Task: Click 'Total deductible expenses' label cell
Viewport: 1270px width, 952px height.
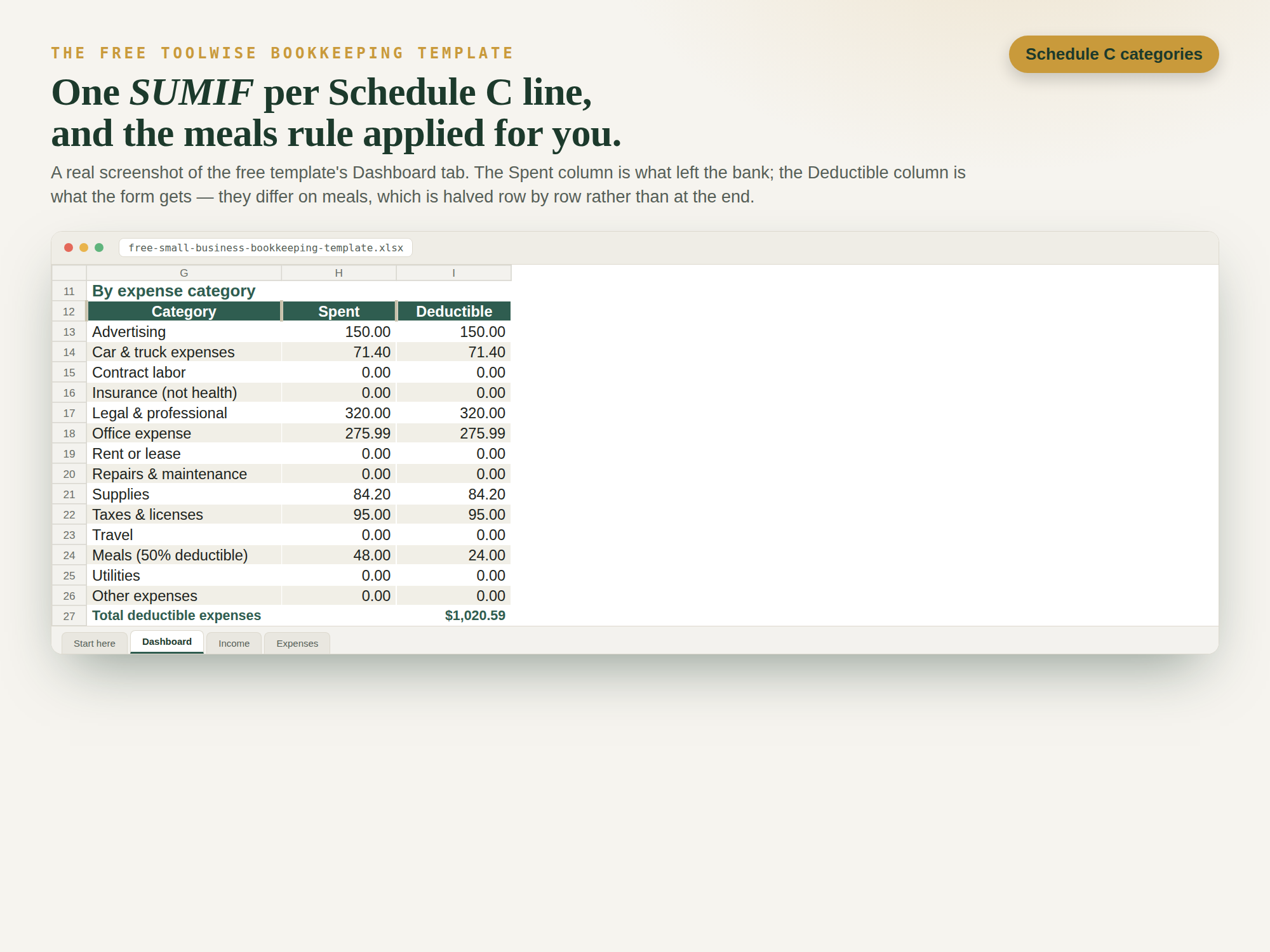Action: 184,616
